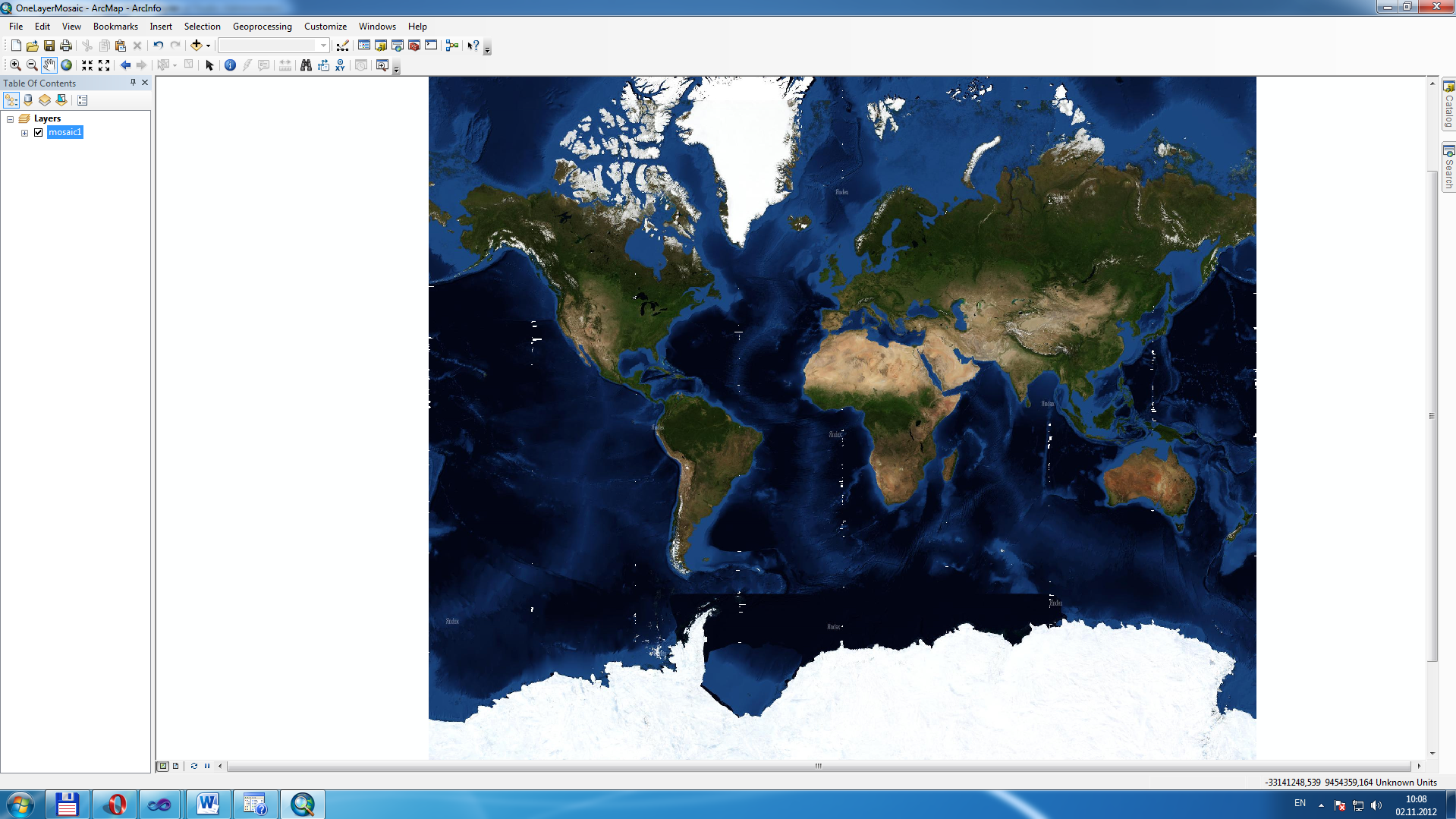
Task: Open the Search side tab
Action: (1448, 168)
